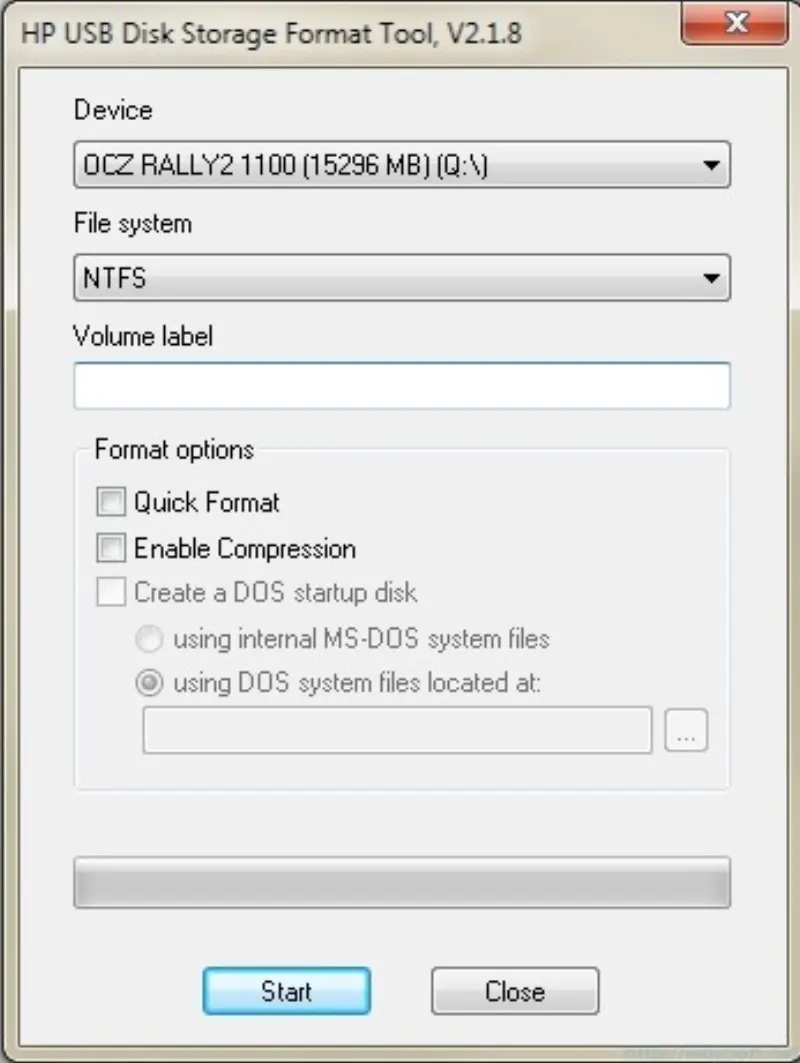This screenshot has width=800, height=1063.
Task: Click the Close button
Action: click(x=514, y=992)
